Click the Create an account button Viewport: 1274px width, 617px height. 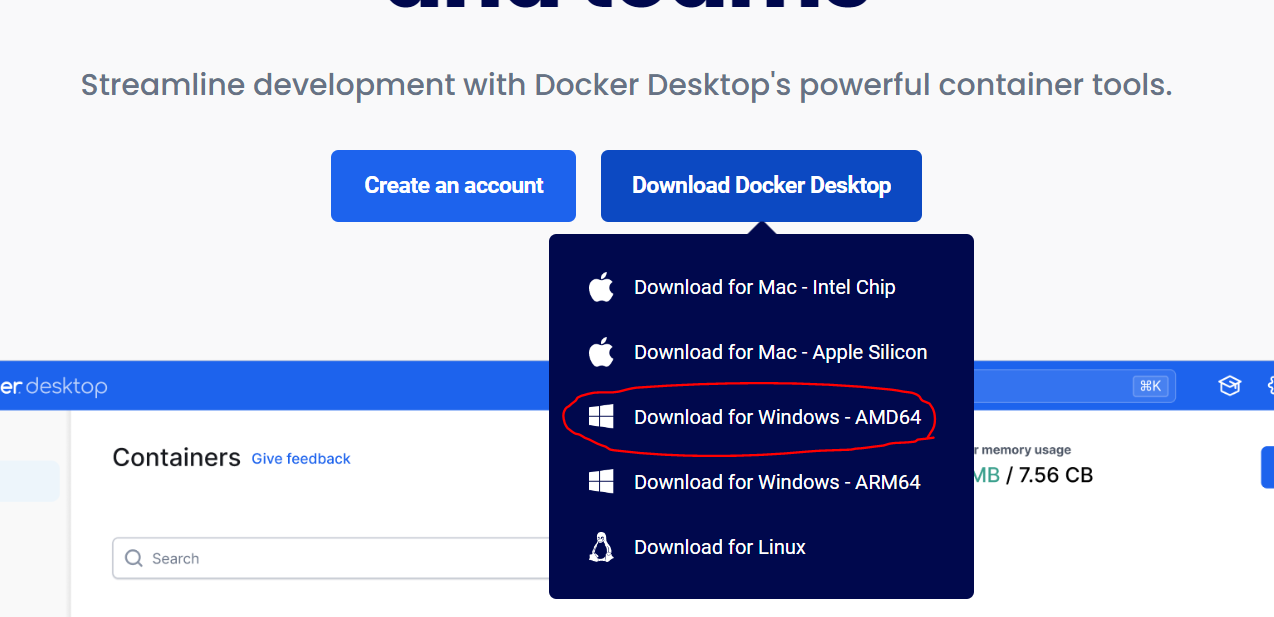coord(453,186)
